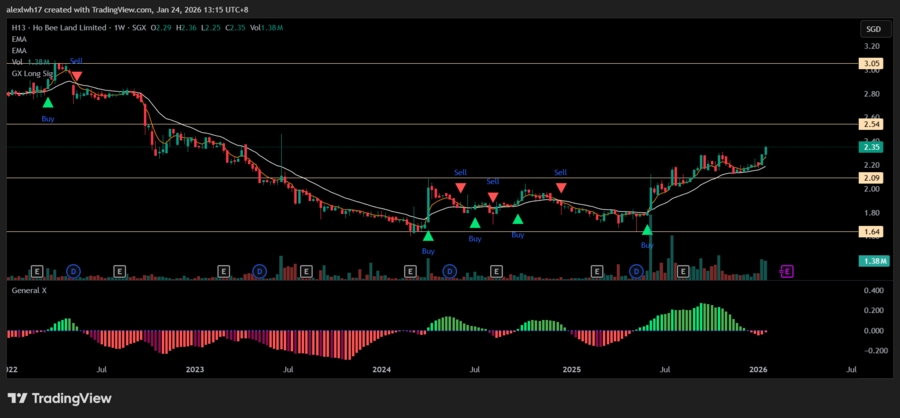Click the General X indicator pane title
The height and width of the screenshot is (418, 900).
click(x=32, y=290)
